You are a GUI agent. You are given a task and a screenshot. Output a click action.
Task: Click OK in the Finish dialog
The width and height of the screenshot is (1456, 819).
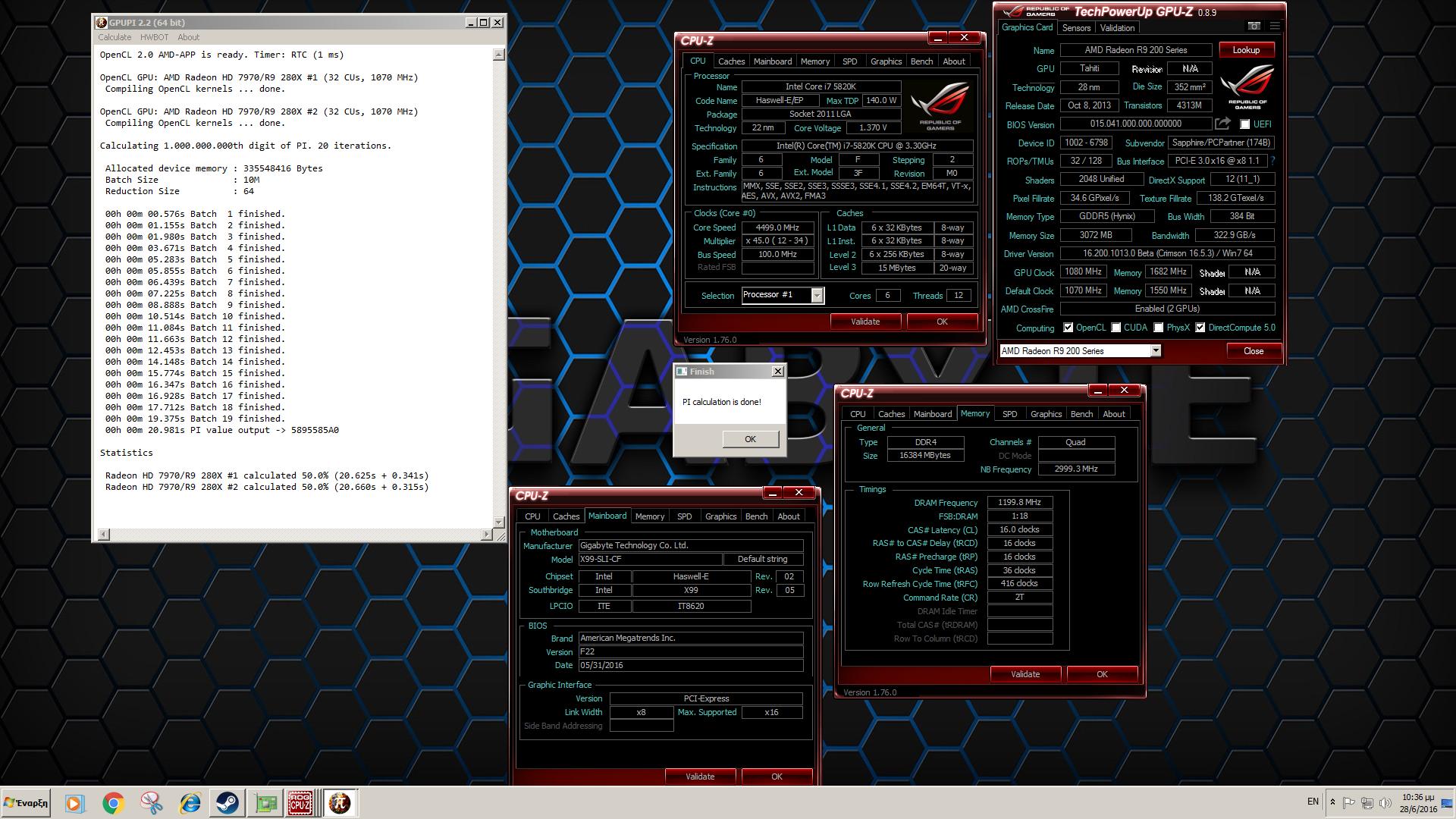(x=750, y=439)
